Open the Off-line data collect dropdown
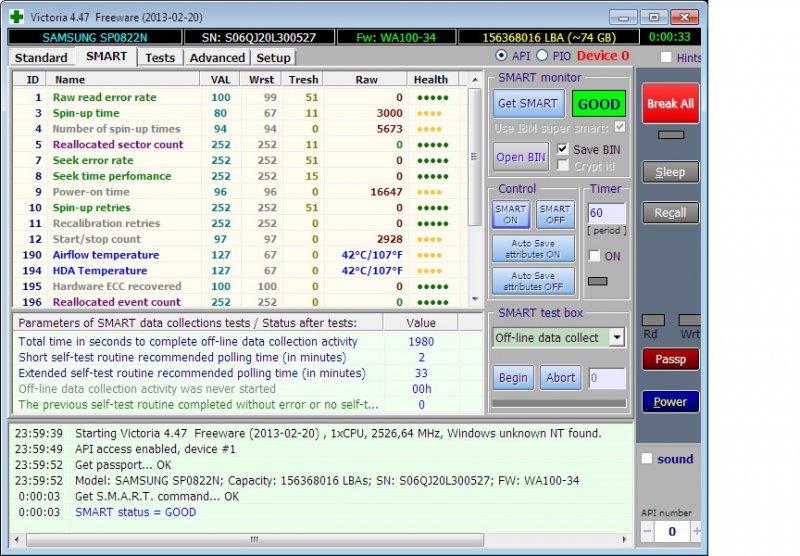The width and height of the screenshot is (800, 556). [x=616, y=338]
